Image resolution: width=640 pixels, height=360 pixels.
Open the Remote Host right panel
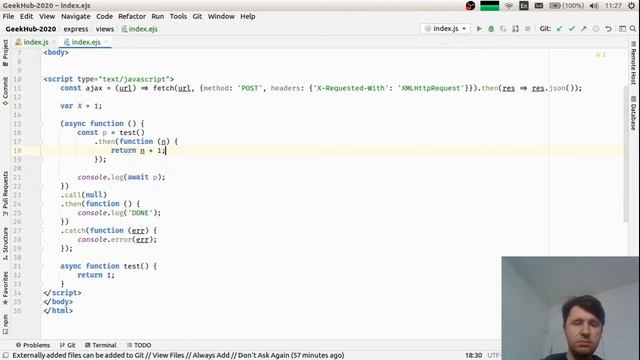tap(633, 63)
